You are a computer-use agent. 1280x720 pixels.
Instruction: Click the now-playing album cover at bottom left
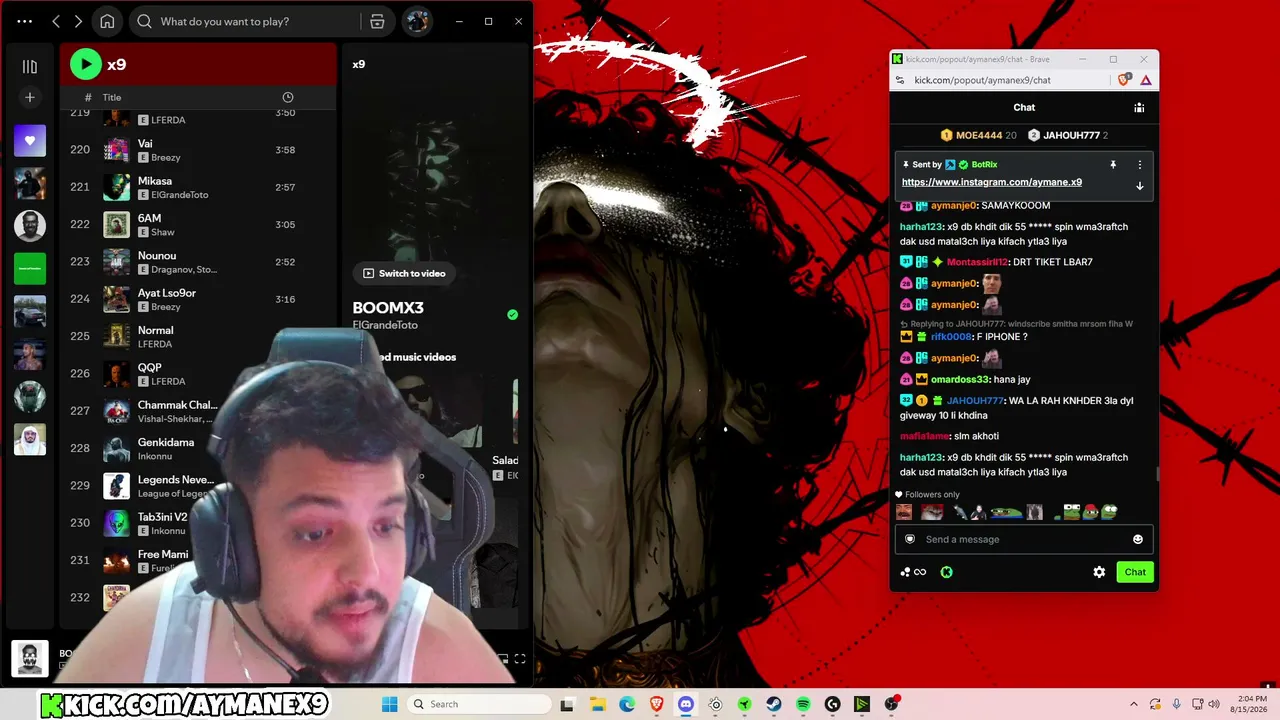coord(30,659)
